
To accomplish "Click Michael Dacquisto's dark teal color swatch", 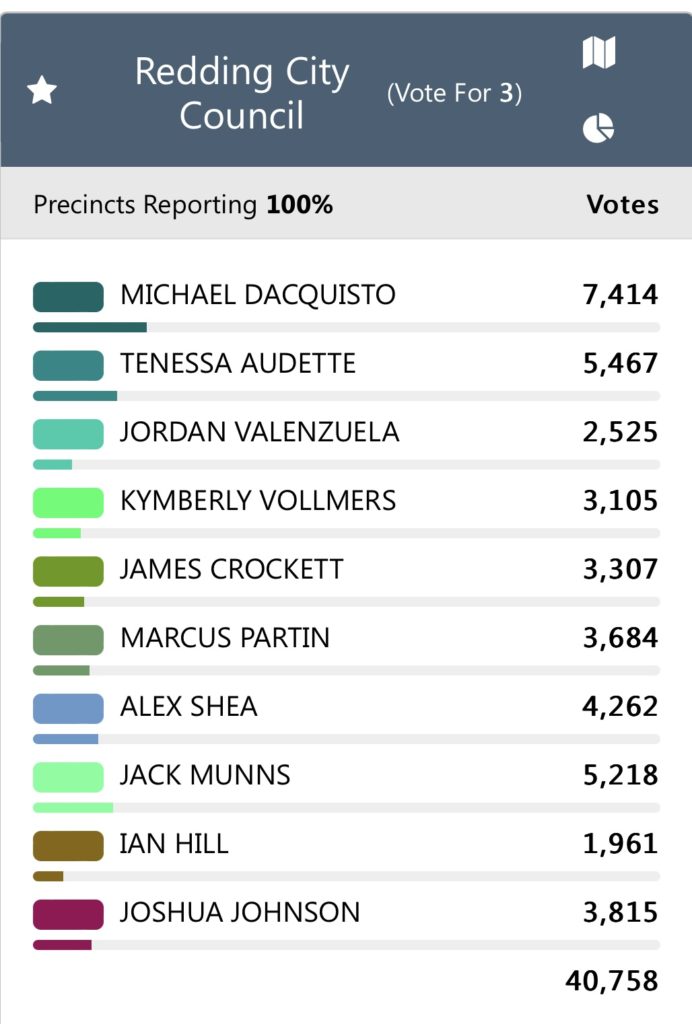I will coord(68,297).
